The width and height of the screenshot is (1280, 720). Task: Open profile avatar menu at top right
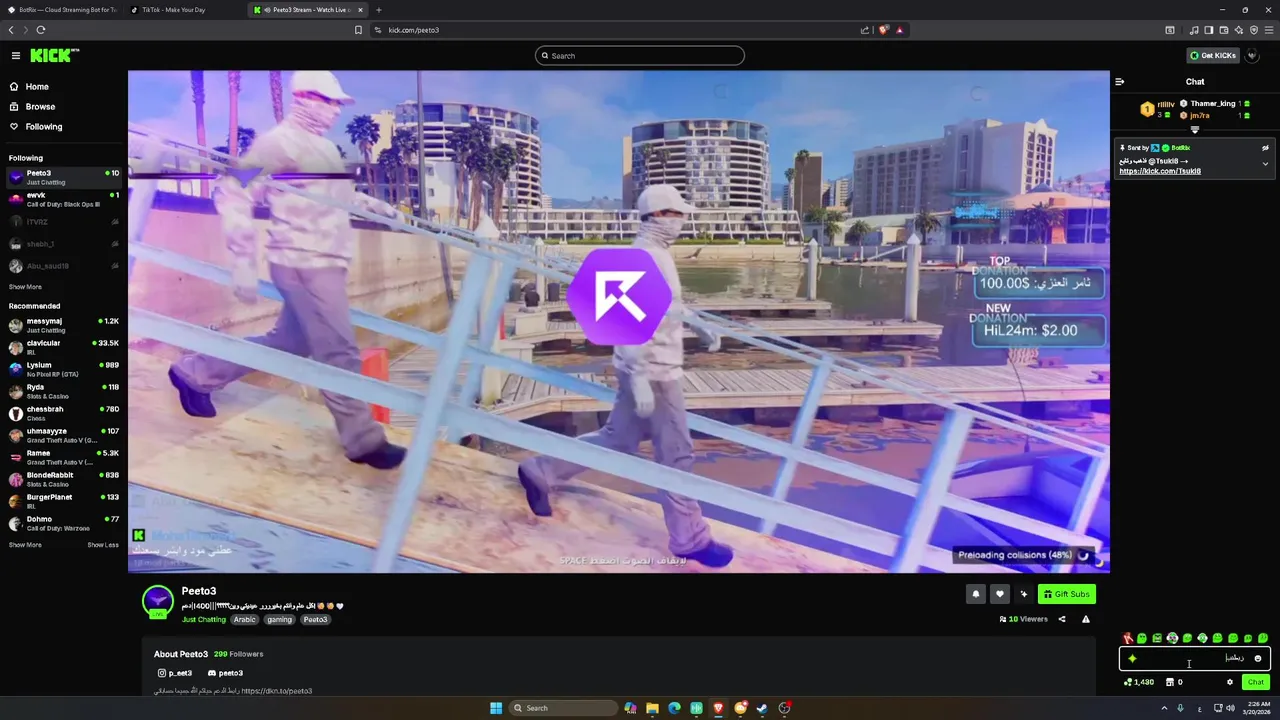click(1252, 56)
